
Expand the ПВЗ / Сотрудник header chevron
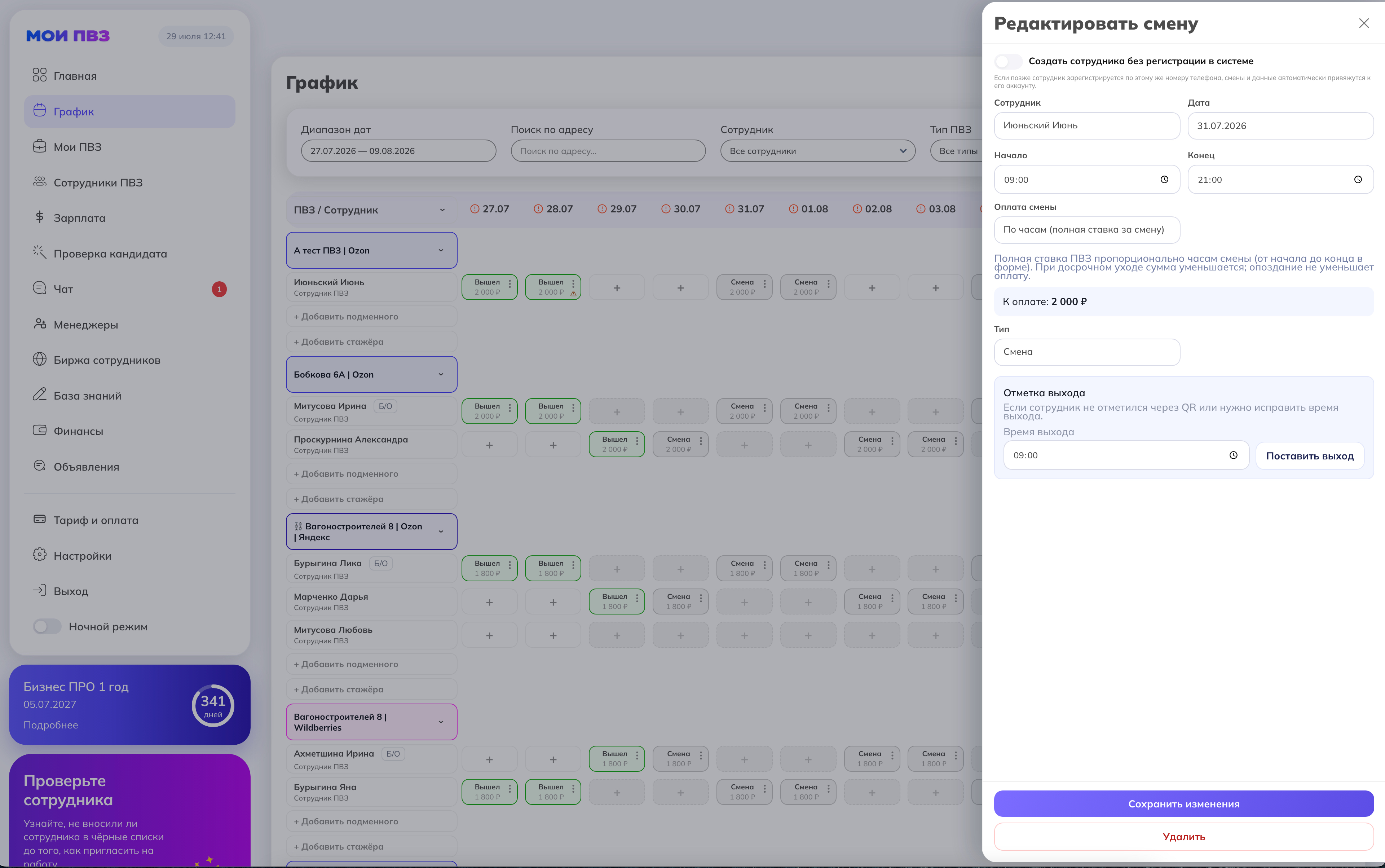click(442, 210)
